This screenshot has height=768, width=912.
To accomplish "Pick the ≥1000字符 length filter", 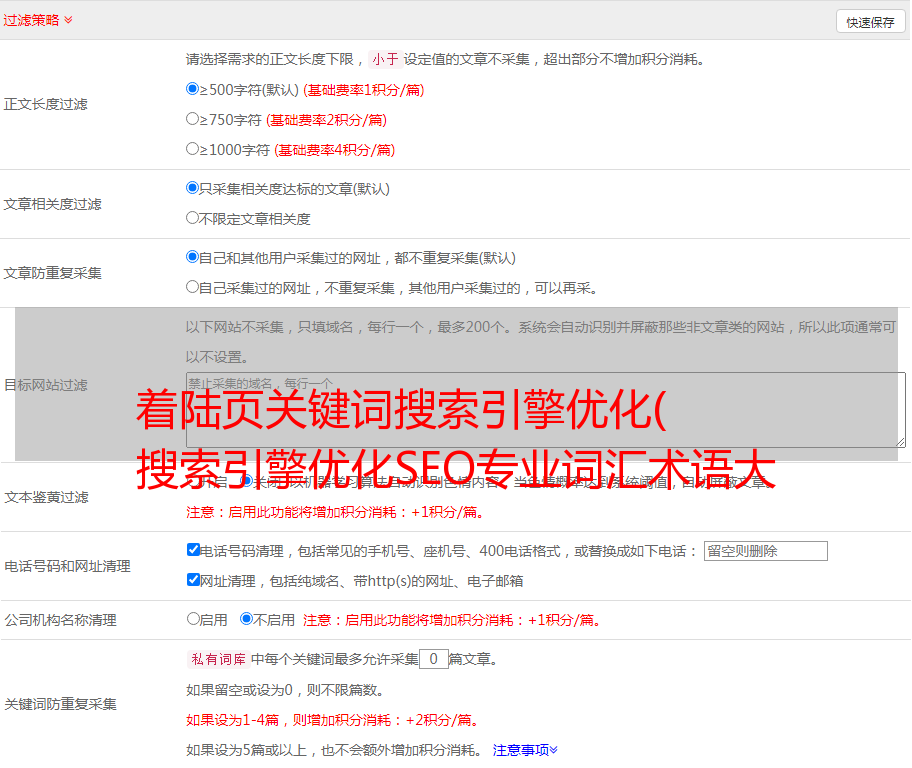I will click(x=193, y=149).
